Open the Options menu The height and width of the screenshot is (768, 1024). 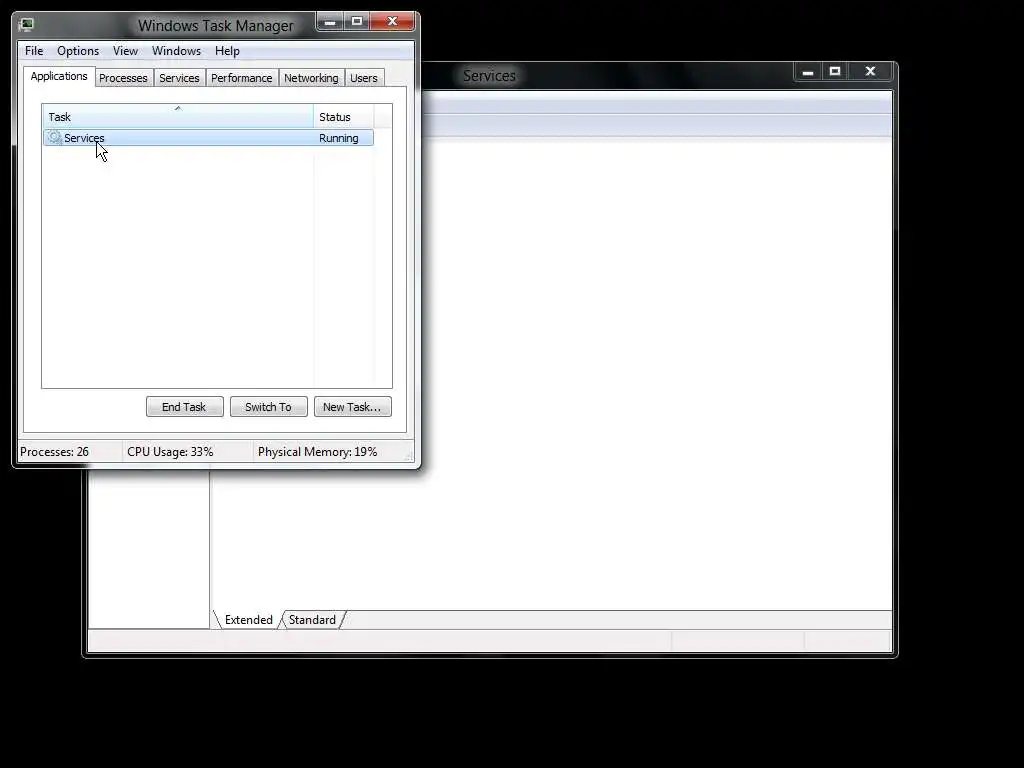click(x=78, y=51)
